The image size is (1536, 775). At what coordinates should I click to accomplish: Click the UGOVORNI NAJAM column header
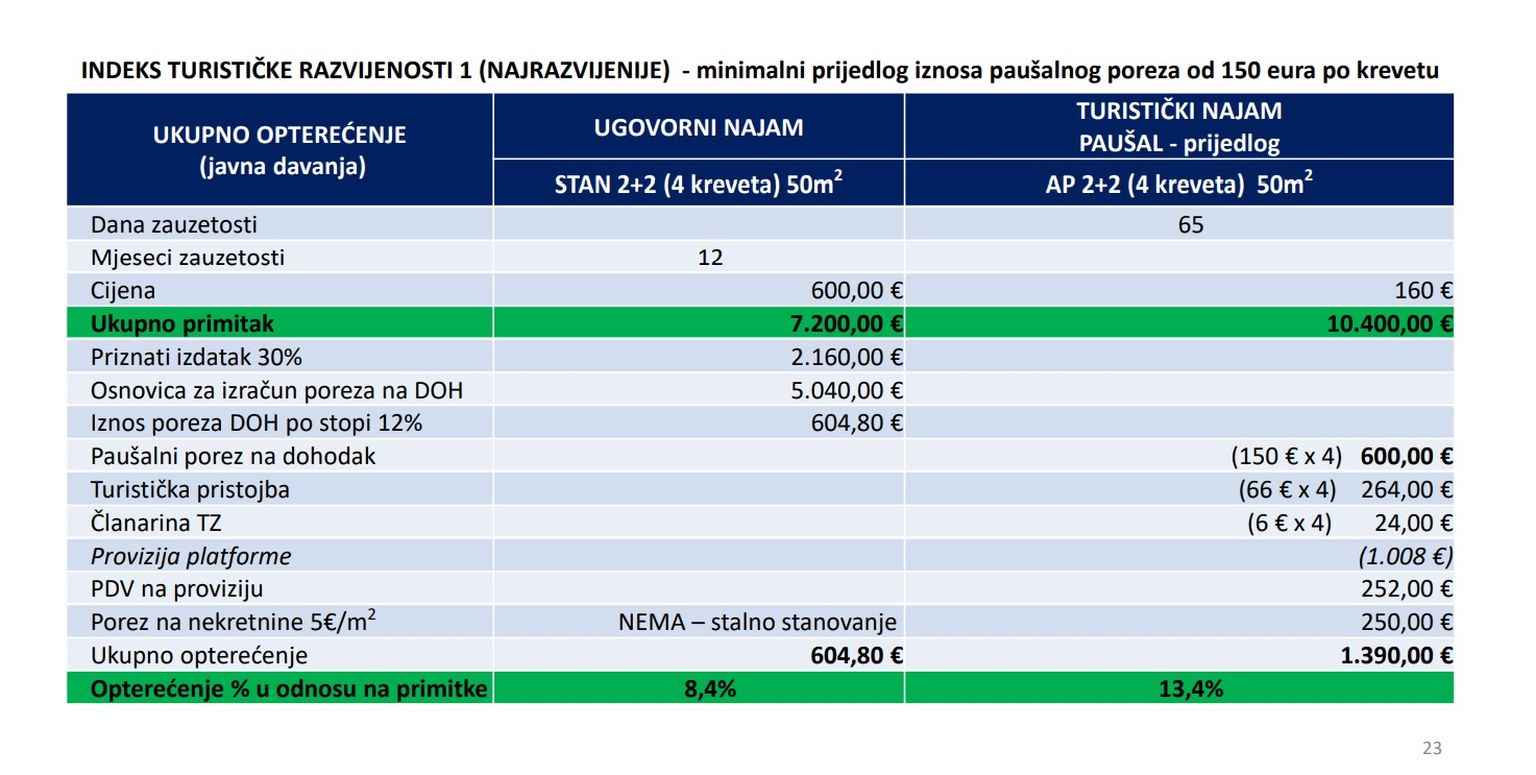pos(698,127)
